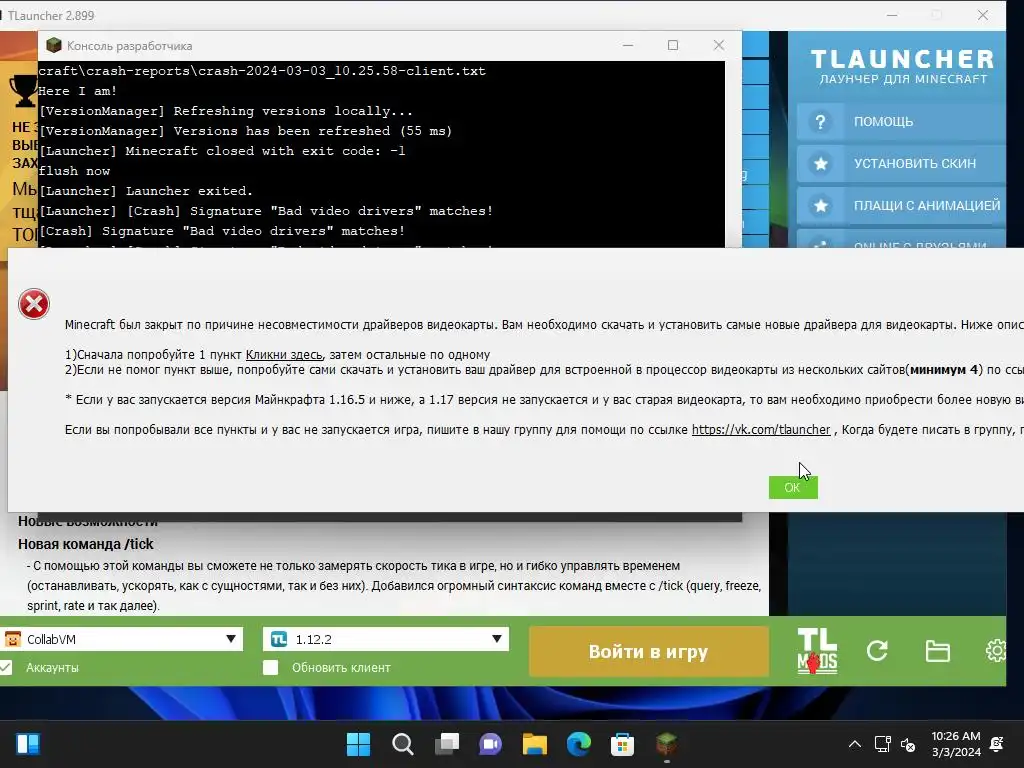Viewport: 1024px width, 768px height.
Task: Open the notification bell icon
Action: [997, 744]
